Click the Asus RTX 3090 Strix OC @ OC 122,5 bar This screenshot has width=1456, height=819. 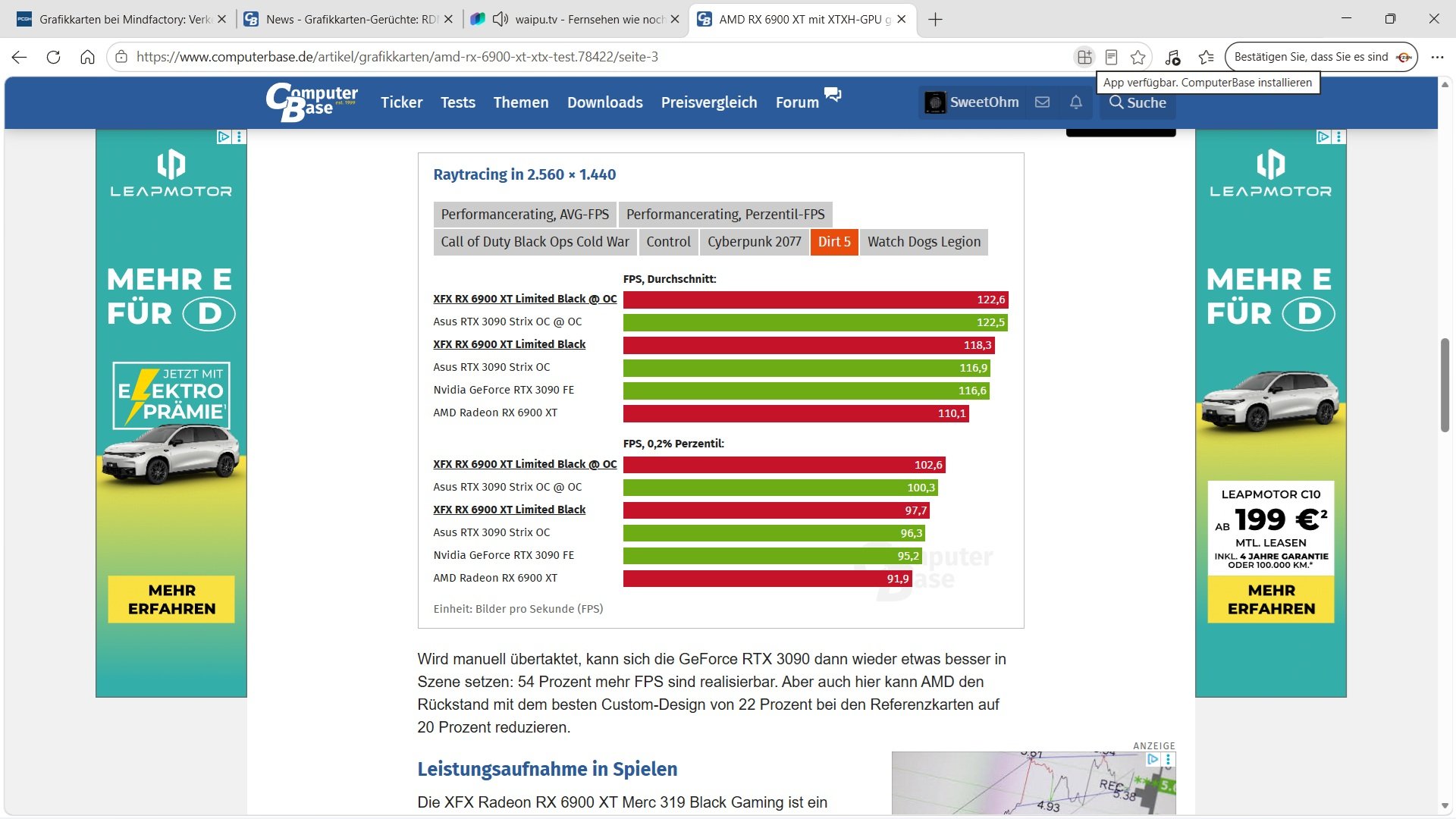pos(815,322)
